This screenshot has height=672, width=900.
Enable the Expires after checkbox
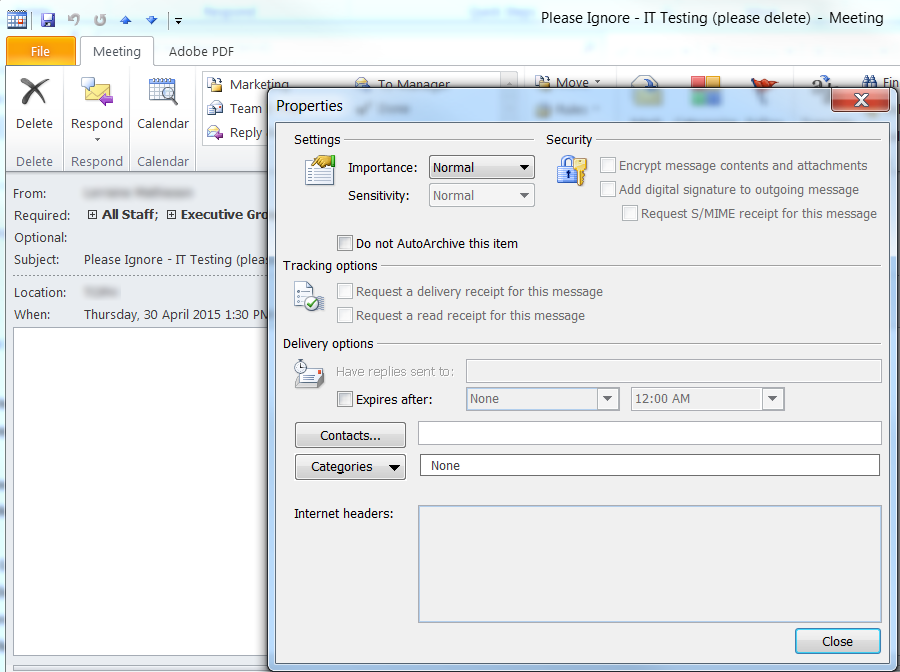[x=345, y=399]
